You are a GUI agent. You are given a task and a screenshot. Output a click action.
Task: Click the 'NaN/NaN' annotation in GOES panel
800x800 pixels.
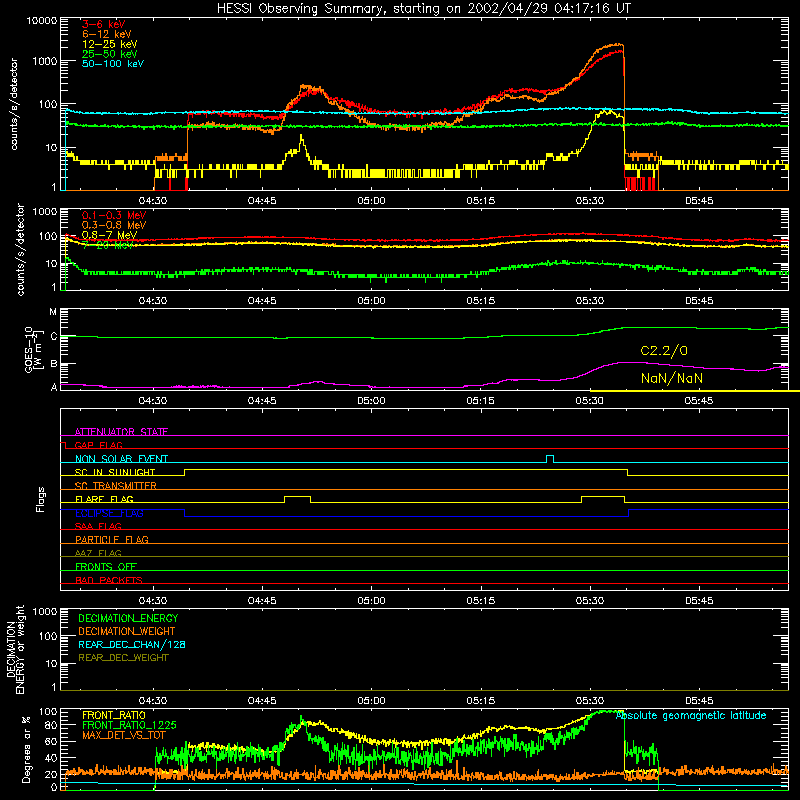click(x=671, y=378)
